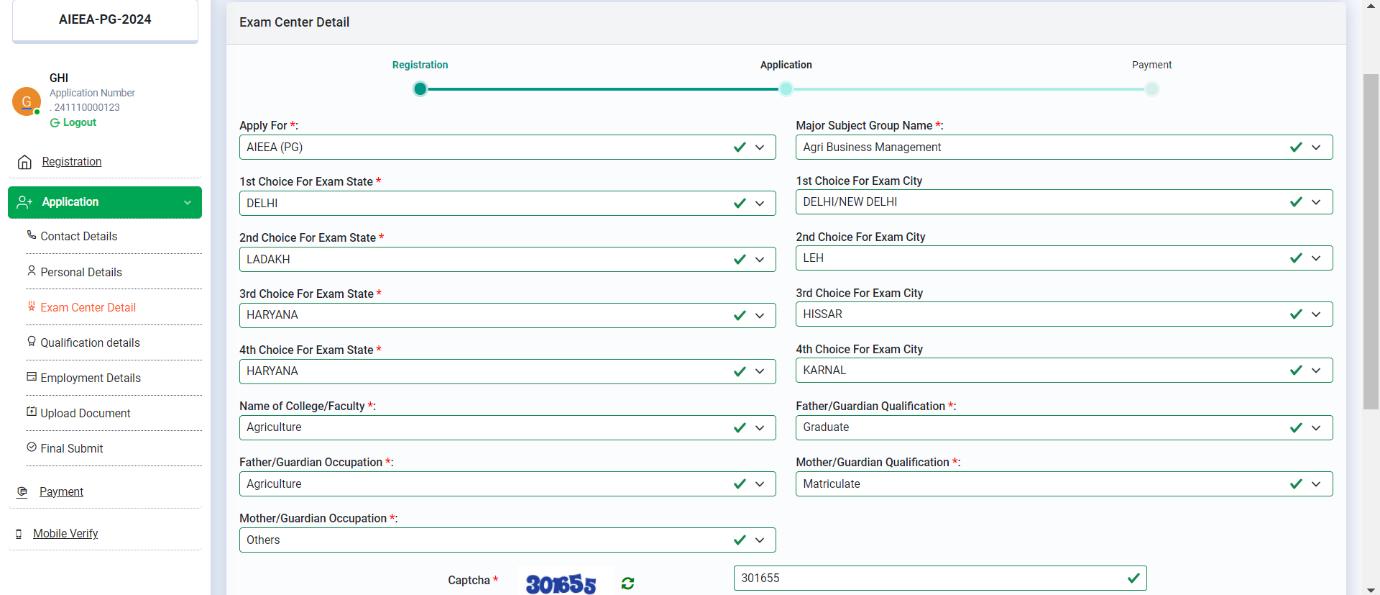This screenshot has width=1380, height=595.
Task: Go to Registration link in sidebar
Action: (x=71, y=162)
